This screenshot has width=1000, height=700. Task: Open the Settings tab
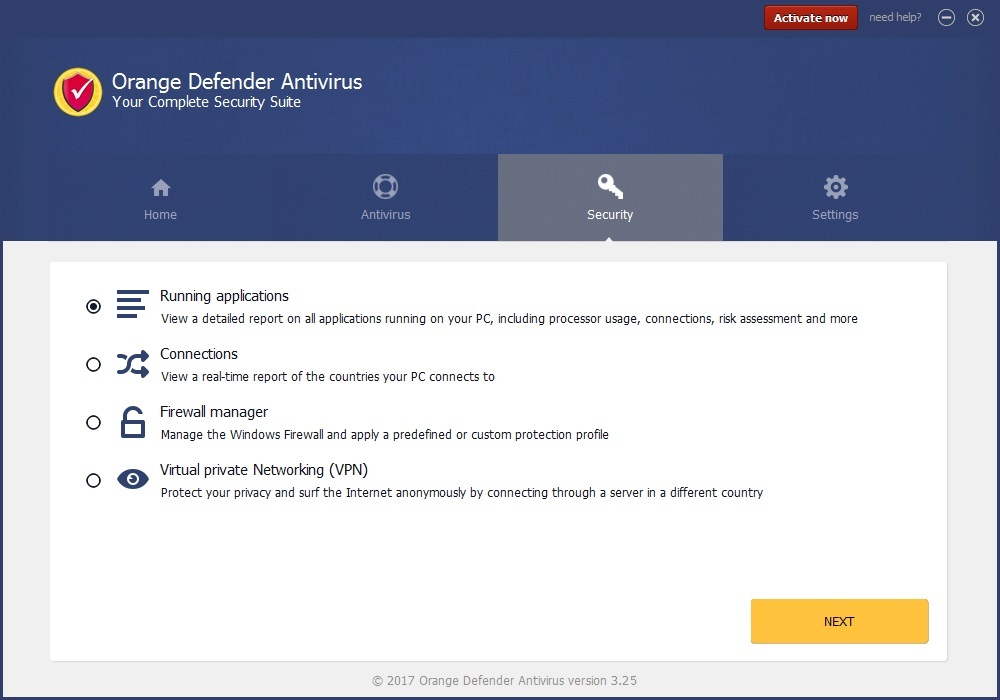click(x=835, y=198)
